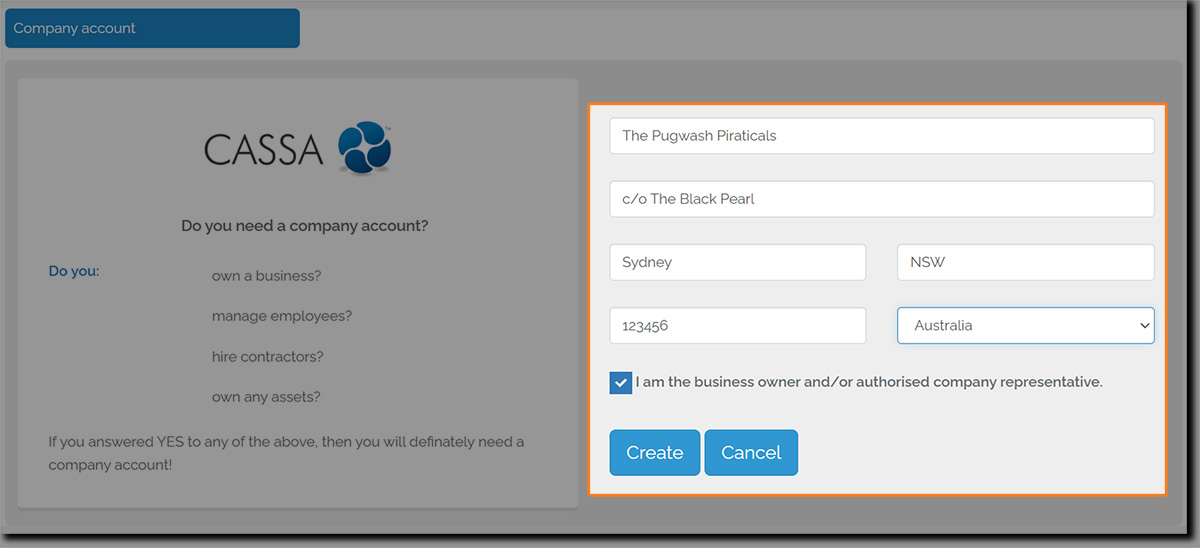The width and height of the screenshot is (1200, 548).
Task: Click the blue "Do you:" label
Action: [74, 271]
